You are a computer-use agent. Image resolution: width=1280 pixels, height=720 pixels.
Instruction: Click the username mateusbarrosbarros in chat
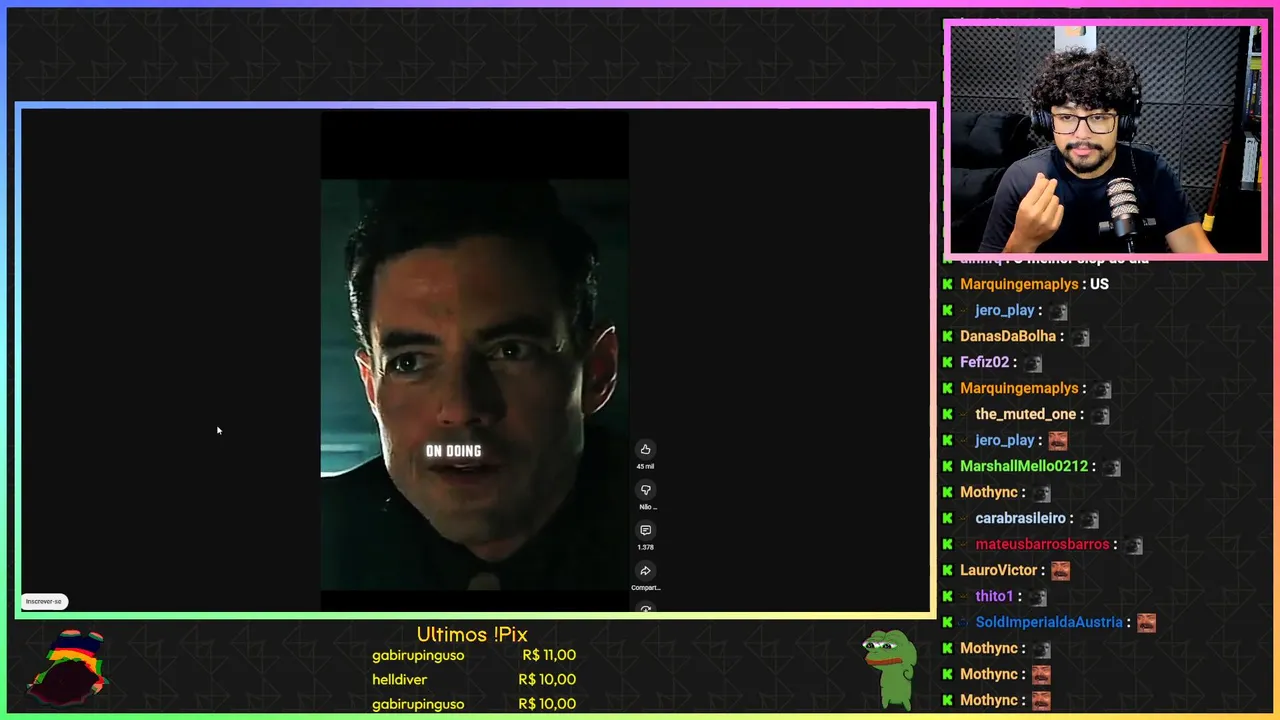tap(1042, 544)
